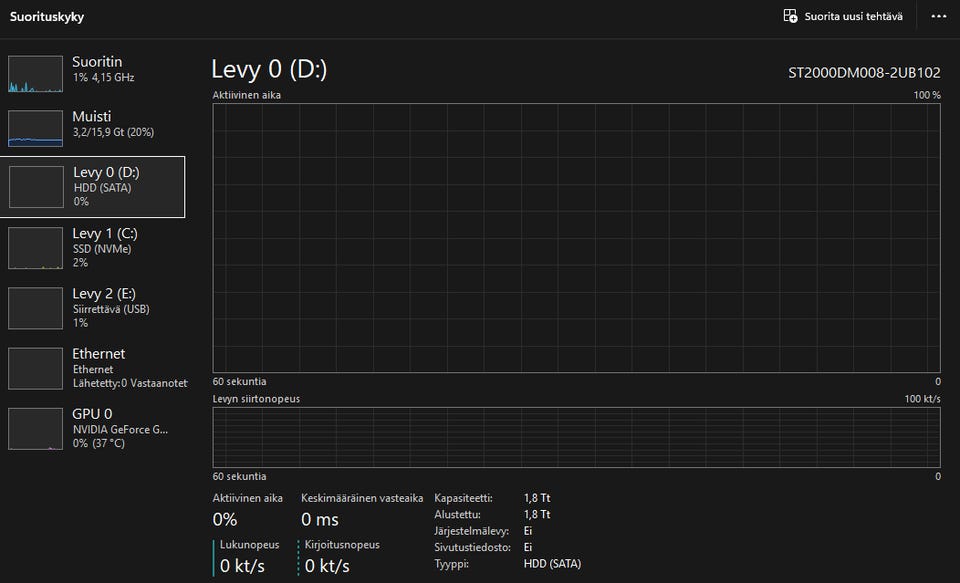Select the Ethernet performance item
960x583 pixels.
click(x=92, y=368)
